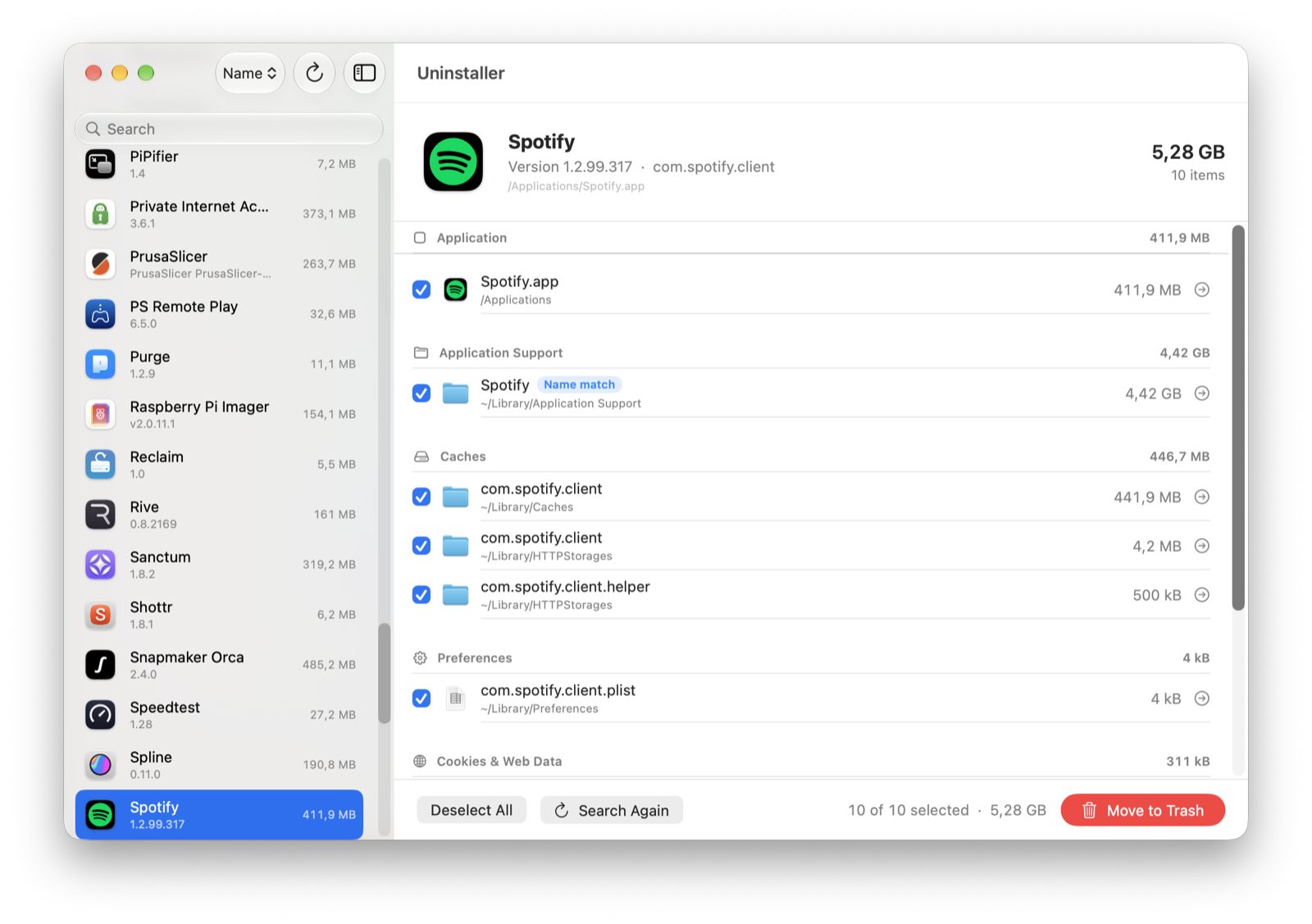Click the Spotify.app item icon
Screen dimensions: 1312x924
pos(456,289)
